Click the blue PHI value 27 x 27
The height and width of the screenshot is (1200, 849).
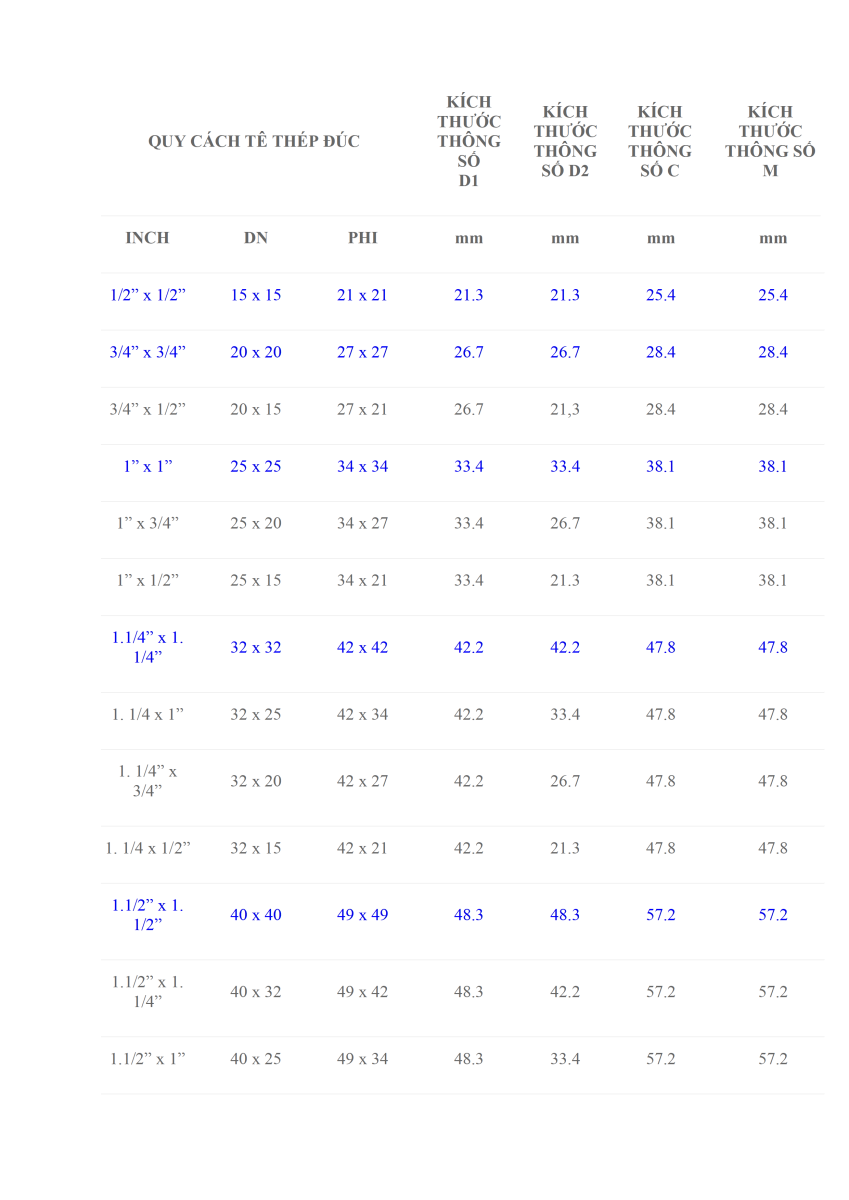coord(362,352)
